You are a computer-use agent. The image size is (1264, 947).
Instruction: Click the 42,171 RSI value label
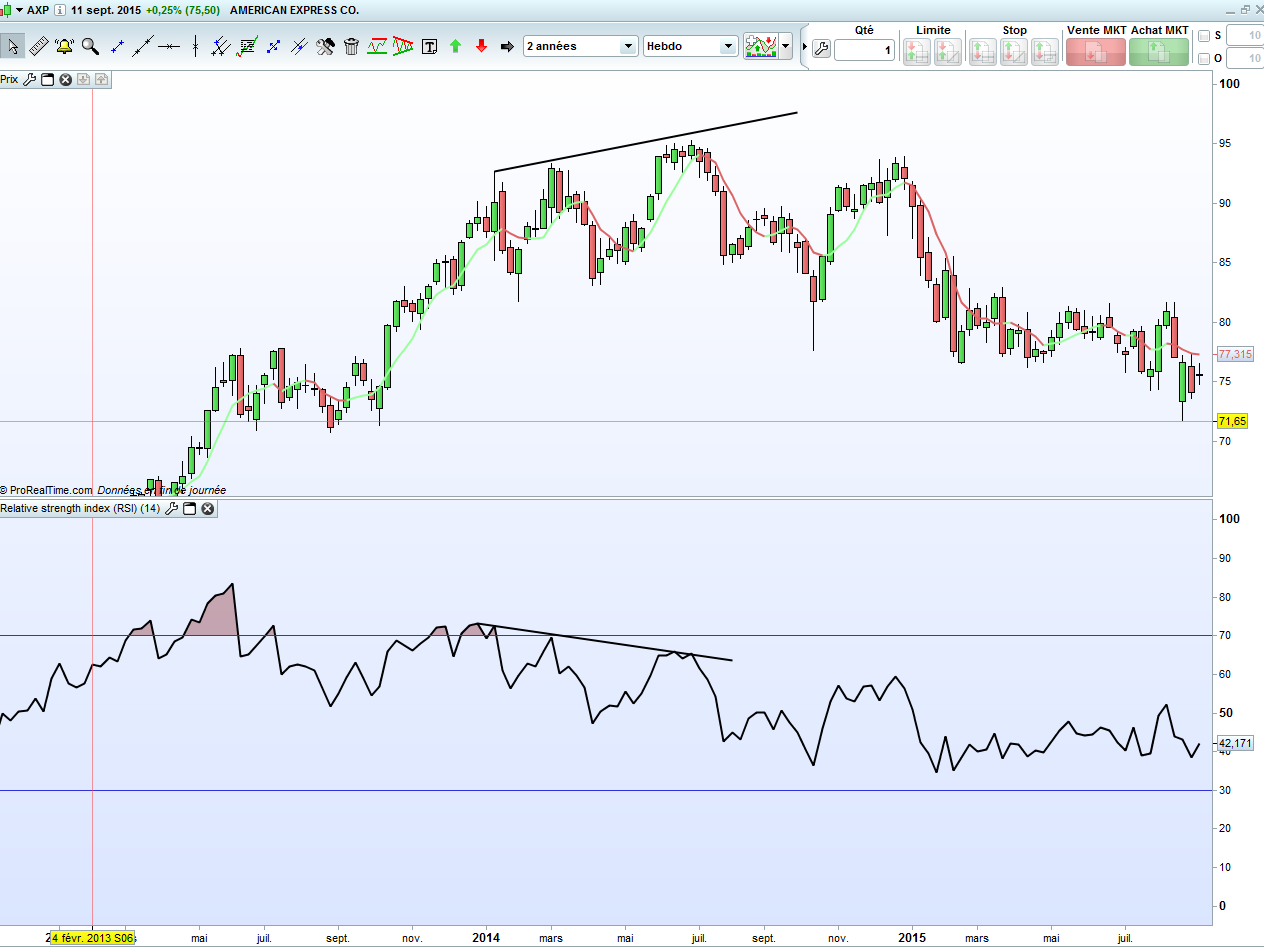coord(1235,744)
